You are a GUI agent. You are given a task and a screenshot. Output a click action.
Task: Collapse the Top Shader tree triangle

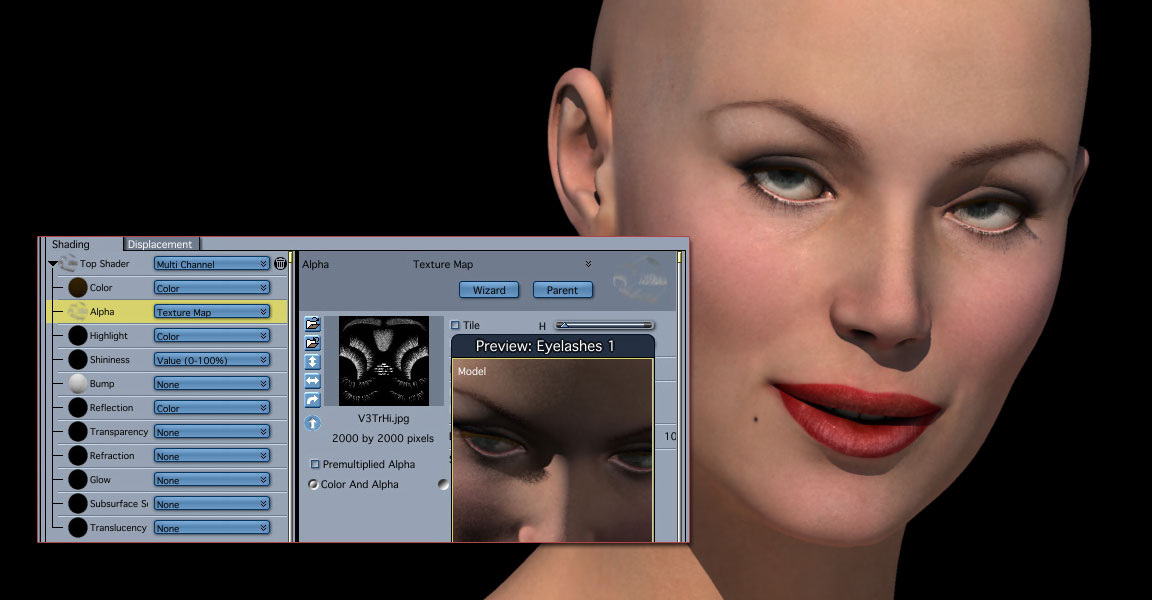pos(53,263)
